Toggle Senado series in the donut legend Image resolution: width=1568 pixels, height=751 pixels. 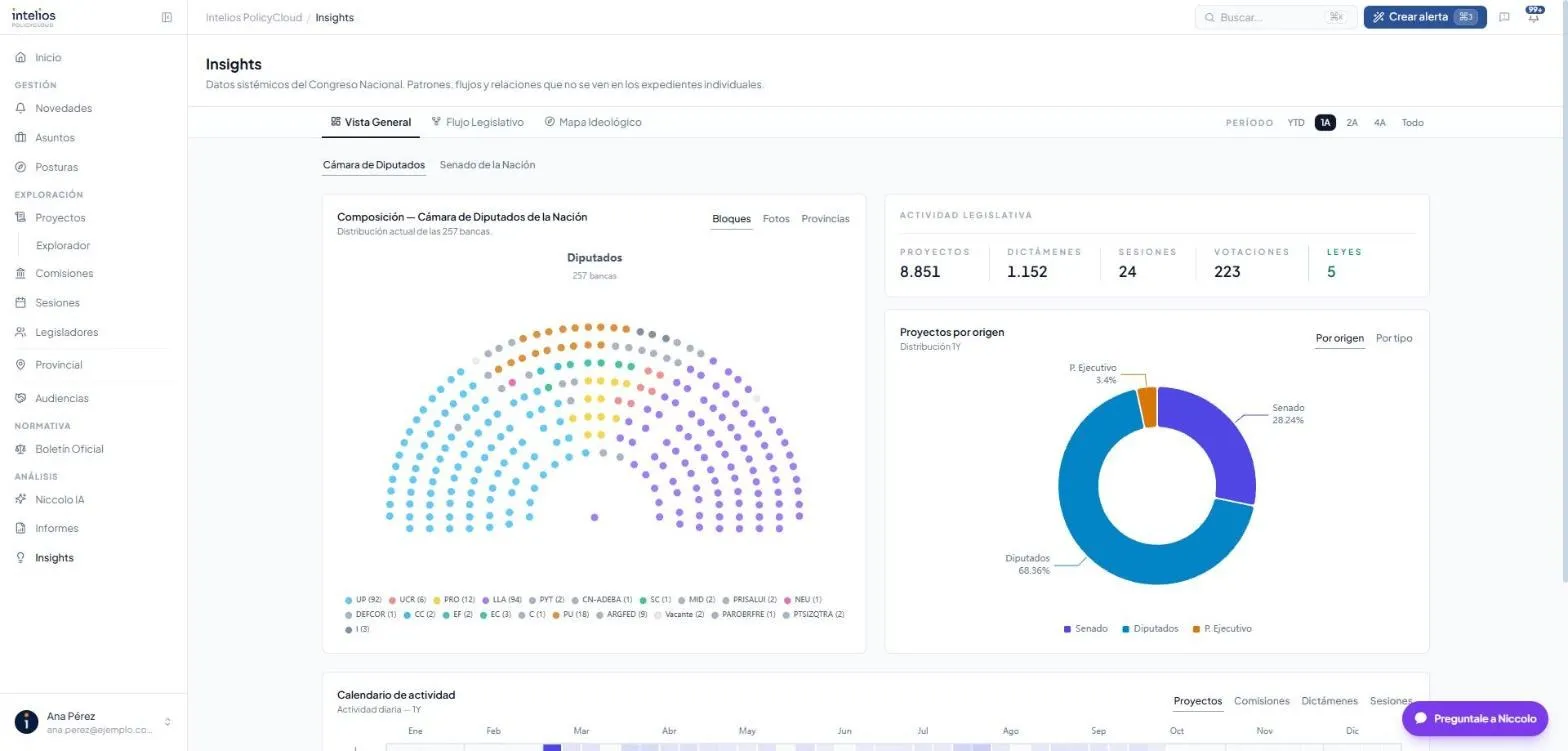[1085, 629]
